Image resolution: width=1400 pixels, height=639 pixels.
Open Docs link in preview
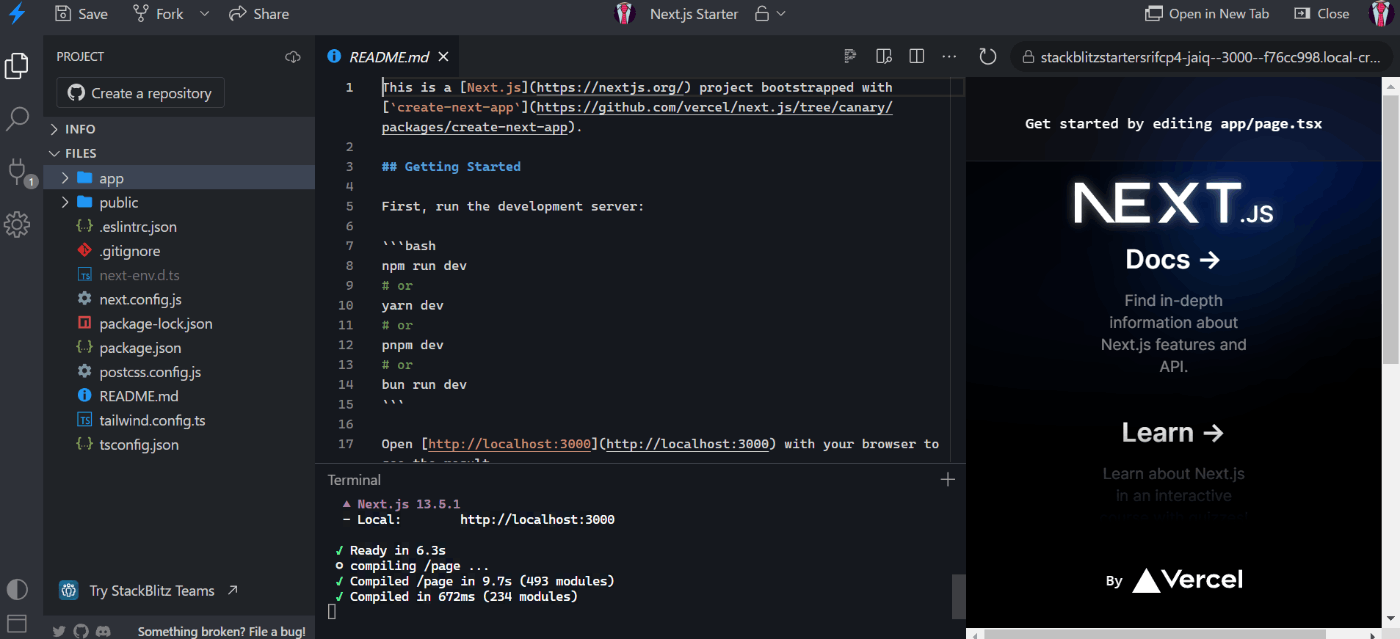point(1173,259)
